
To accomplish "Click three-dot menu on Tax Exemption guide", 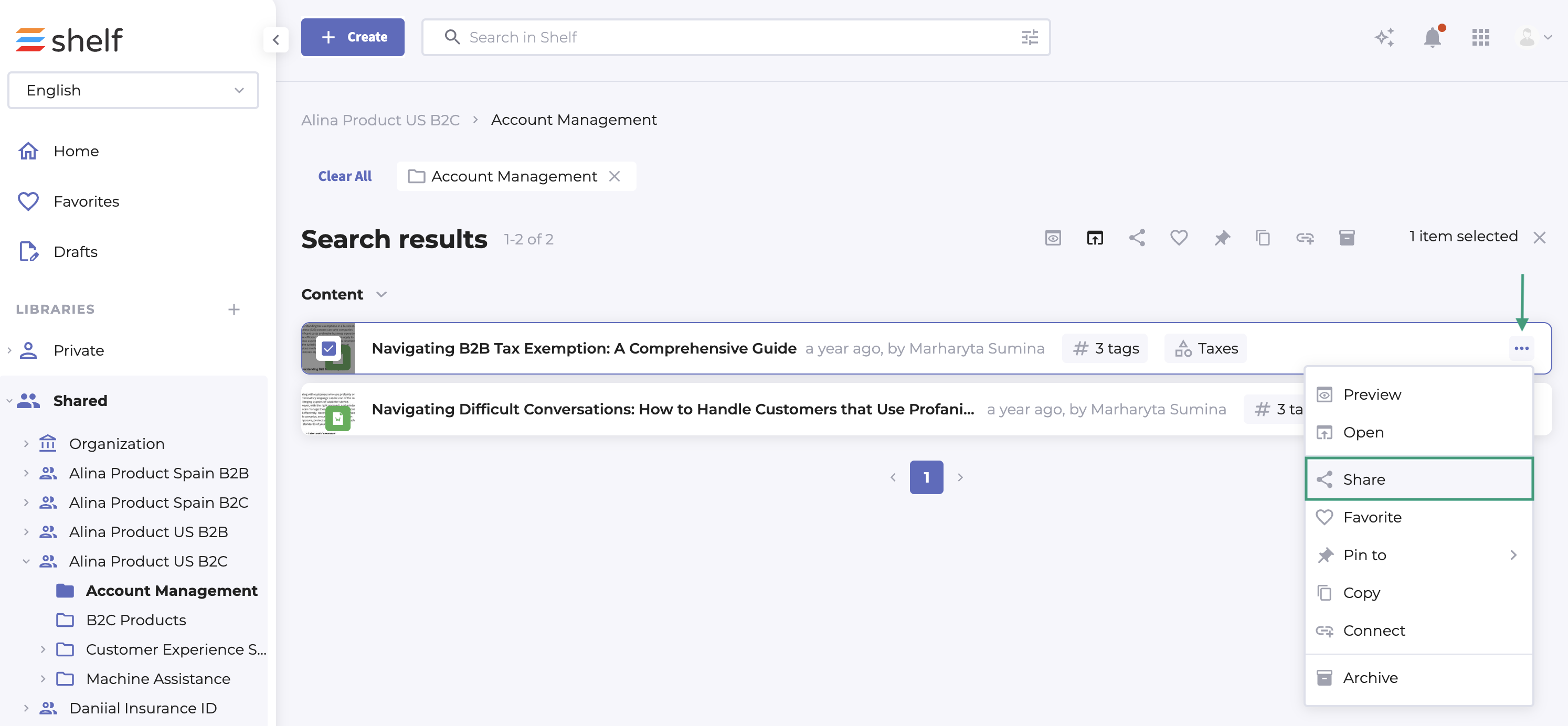I will (x=1521, y=348).
